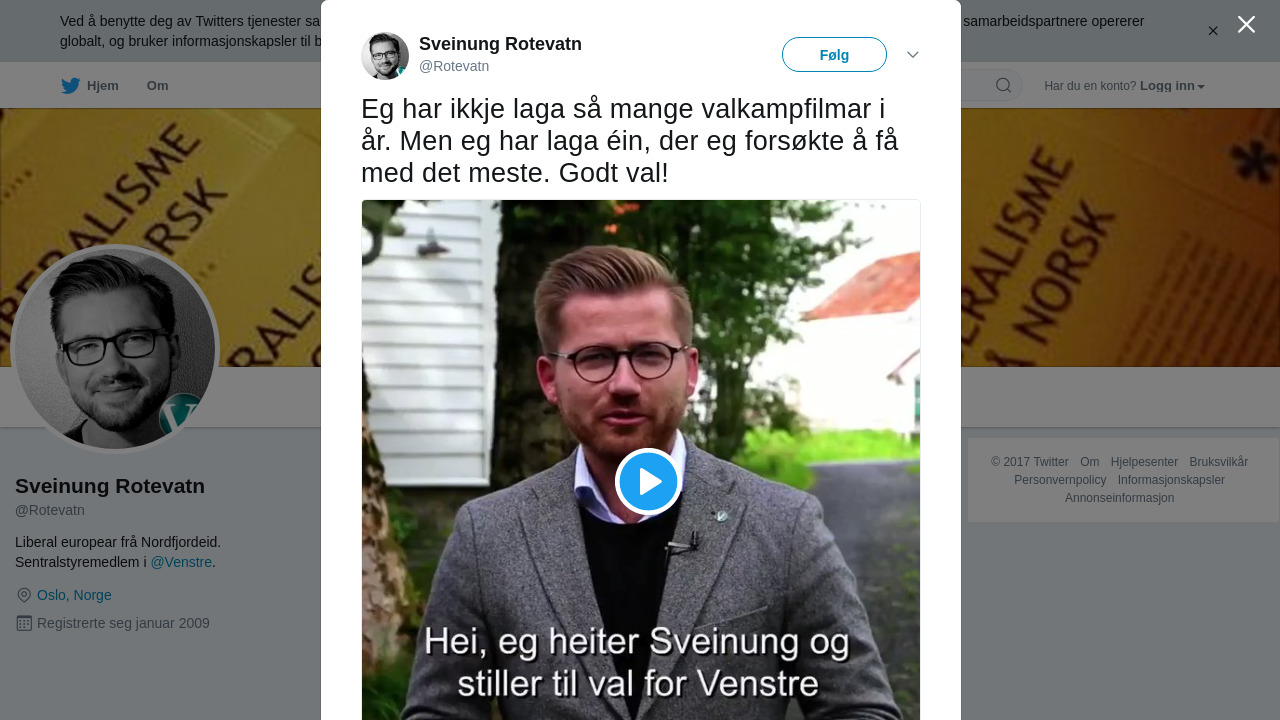Open the @Venstre mention link
The height and width of the screenshot is (720, 1280).
pos(181,562)
